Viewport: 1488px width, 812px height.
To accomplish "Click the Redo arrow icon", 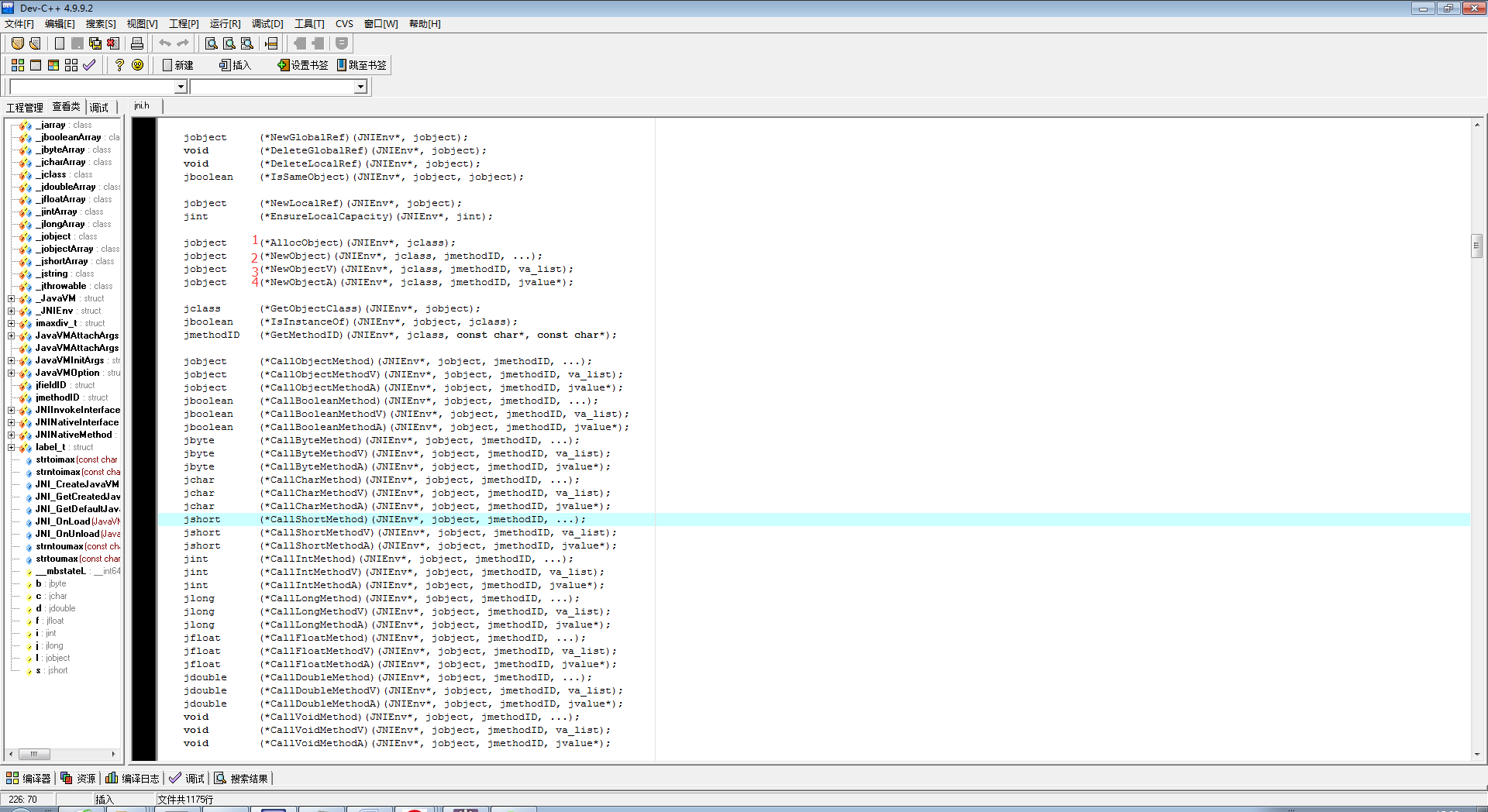I will coord(183,43).
